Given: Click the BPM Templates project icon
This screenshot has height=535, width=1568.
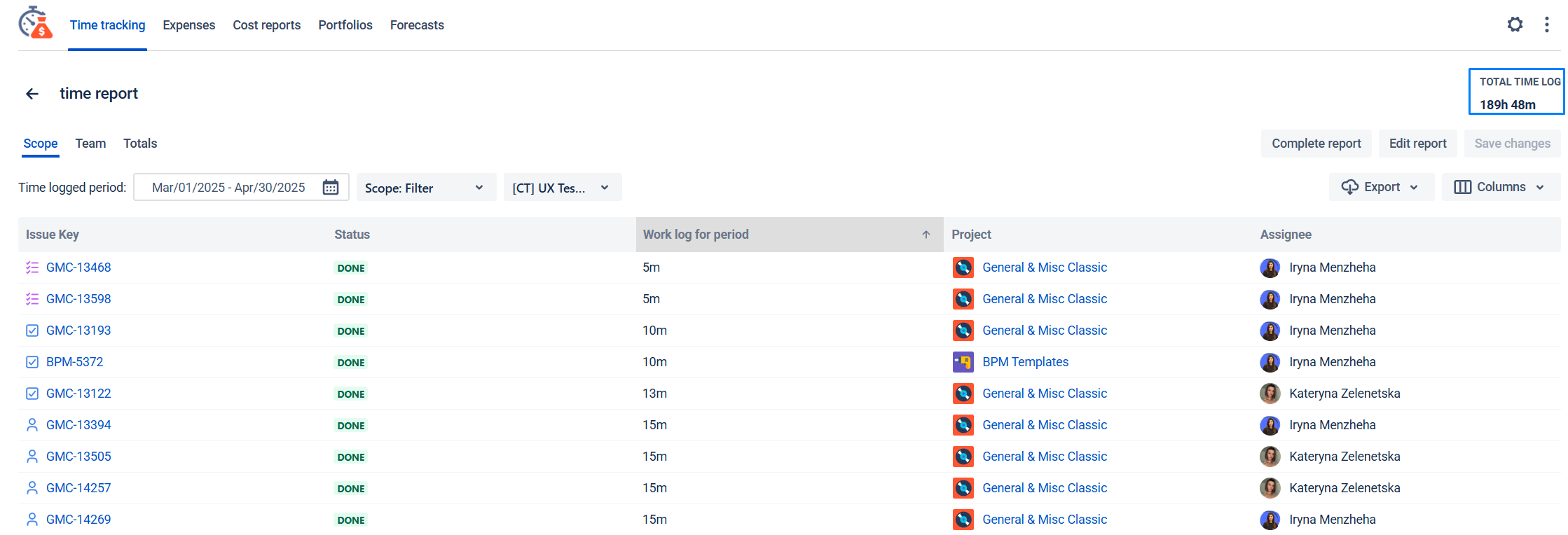Looking at the screenshot, I should point(963,362).
